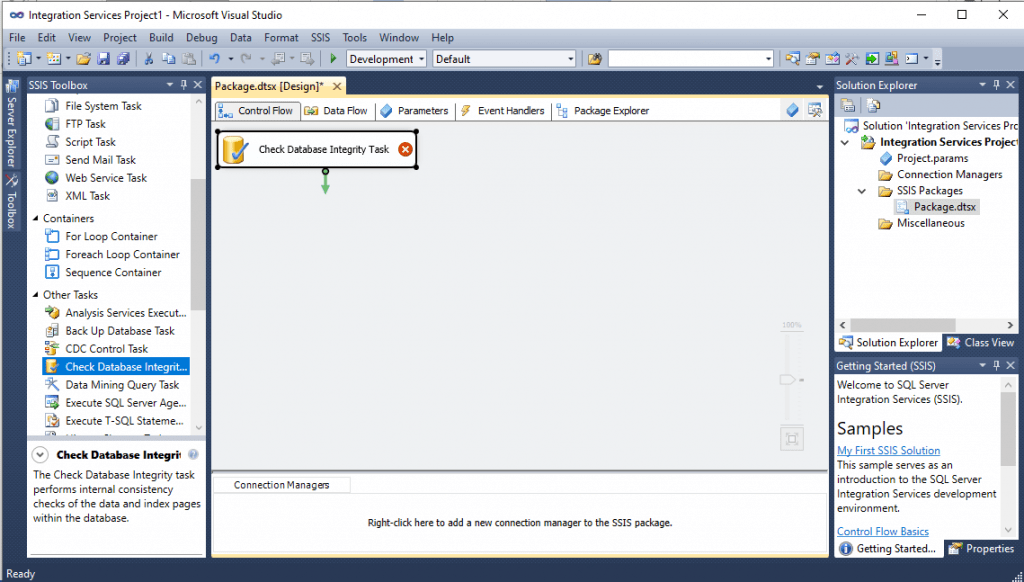Open the My First SSIS Solution link
Screen dimensions: 1024x582
(x=888, y=450)
